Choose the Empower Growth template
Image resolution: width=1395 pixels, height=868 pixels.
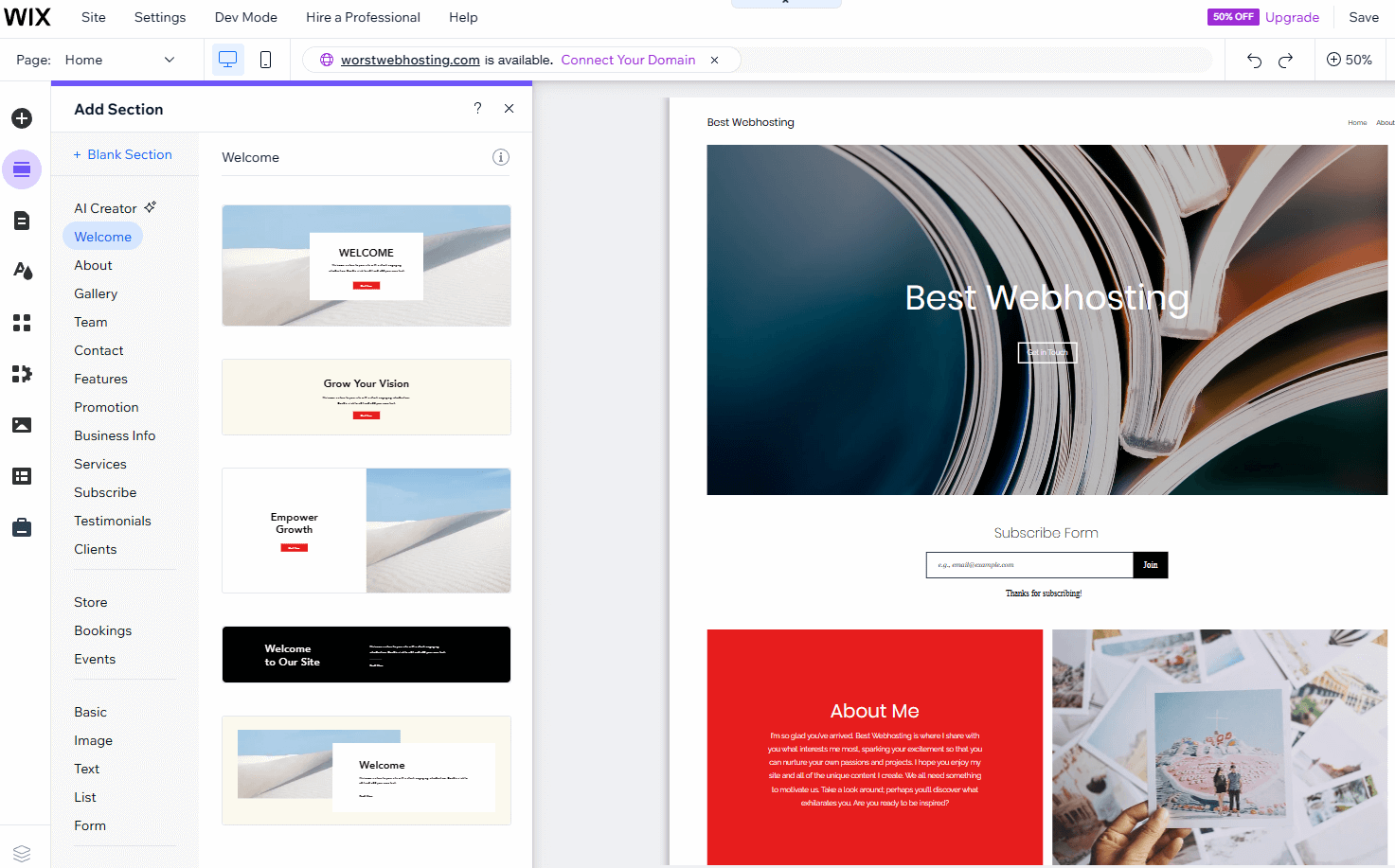(x=367, y=530)
